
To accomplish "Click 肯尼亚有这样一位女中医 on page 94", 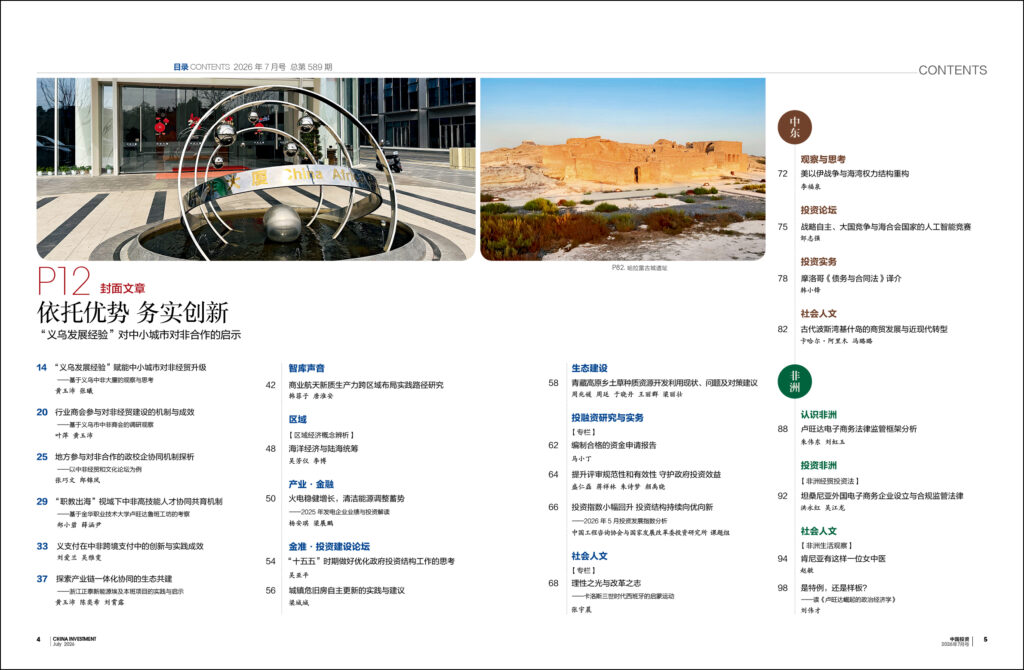I will click(843, 559).
